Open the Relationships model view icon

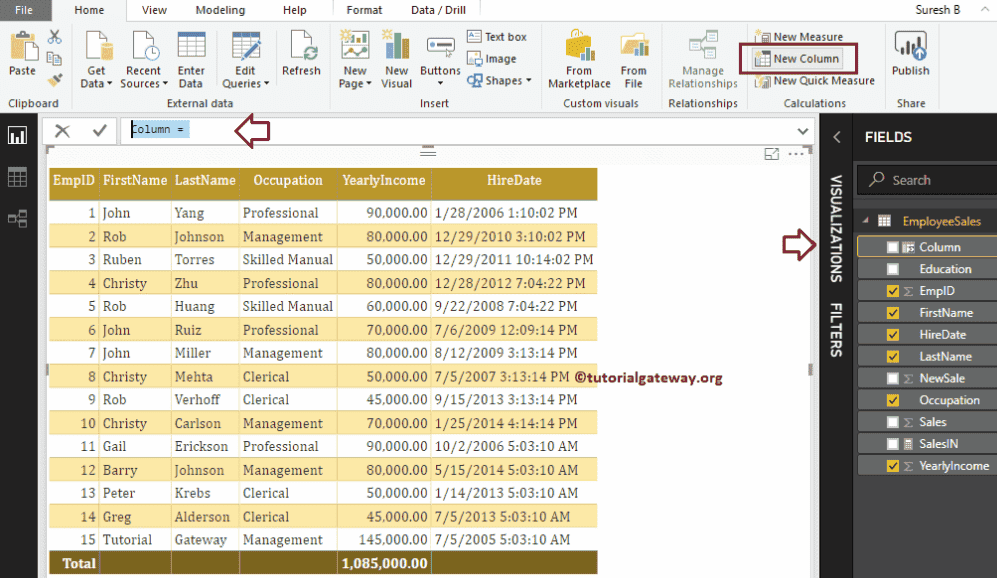click(x=17, y=218)
